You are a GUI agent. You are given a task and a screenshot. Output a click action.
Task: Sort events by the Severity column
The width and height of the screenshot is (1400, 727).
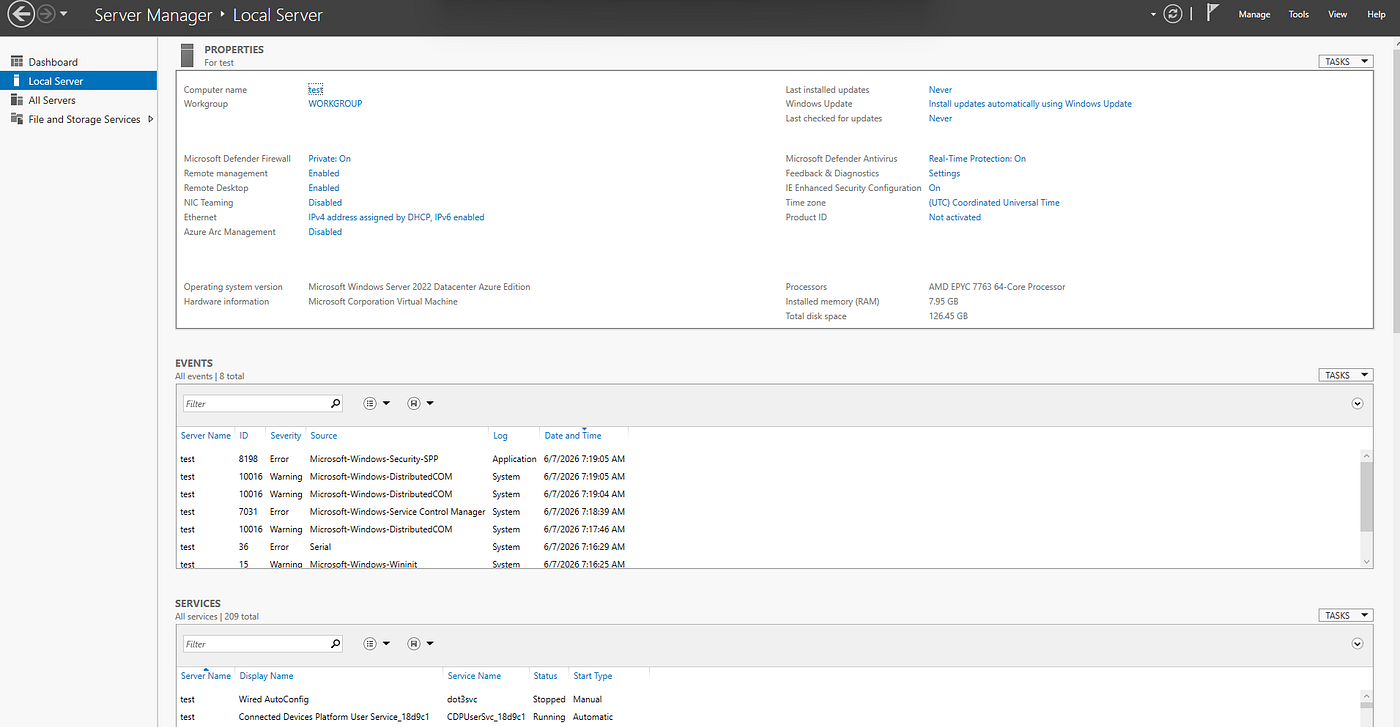tap(285, 436)
